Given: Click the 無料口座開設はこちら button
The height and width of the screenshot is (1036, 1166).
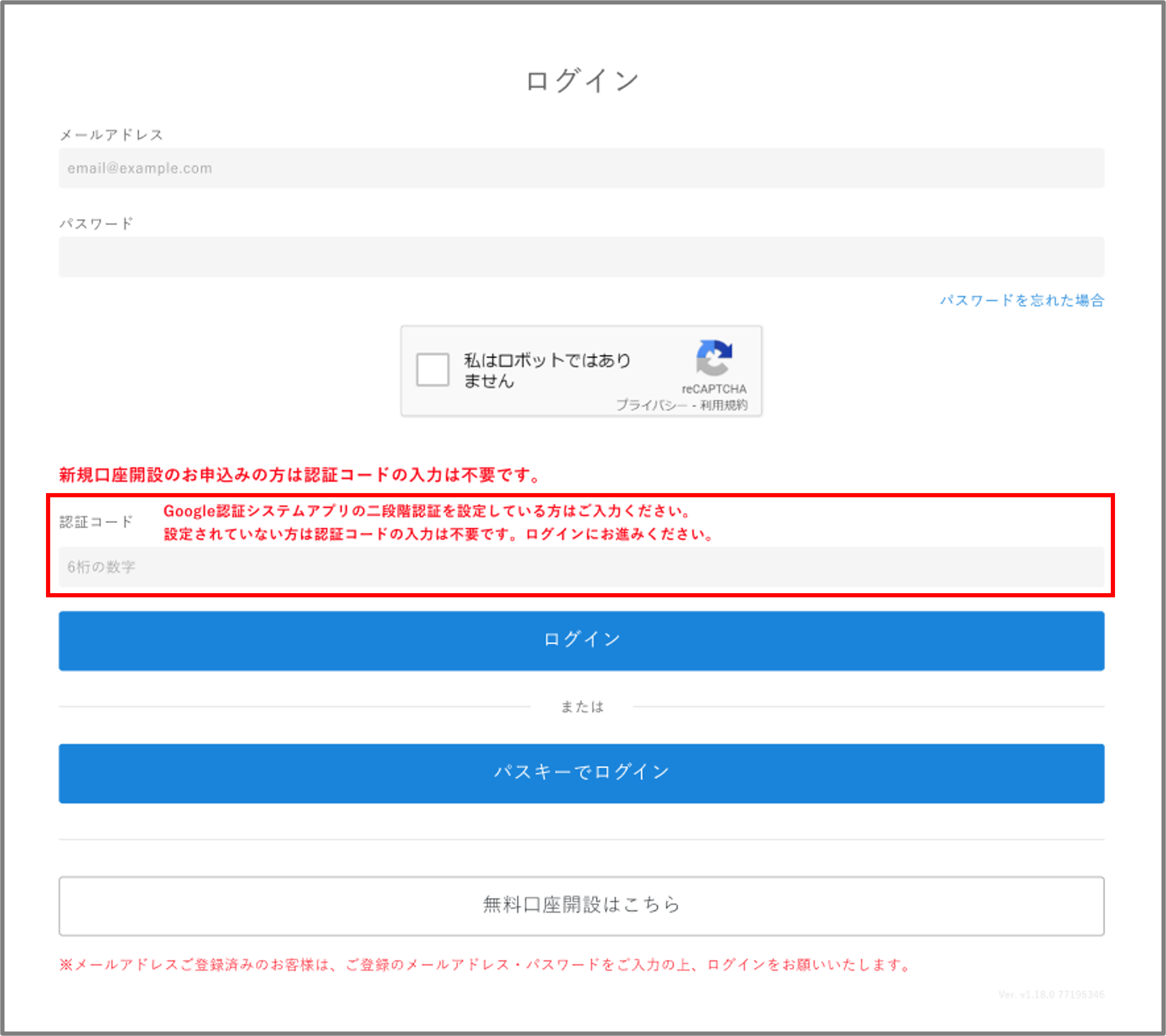Looking at the screenshot, I should [581, 906].
